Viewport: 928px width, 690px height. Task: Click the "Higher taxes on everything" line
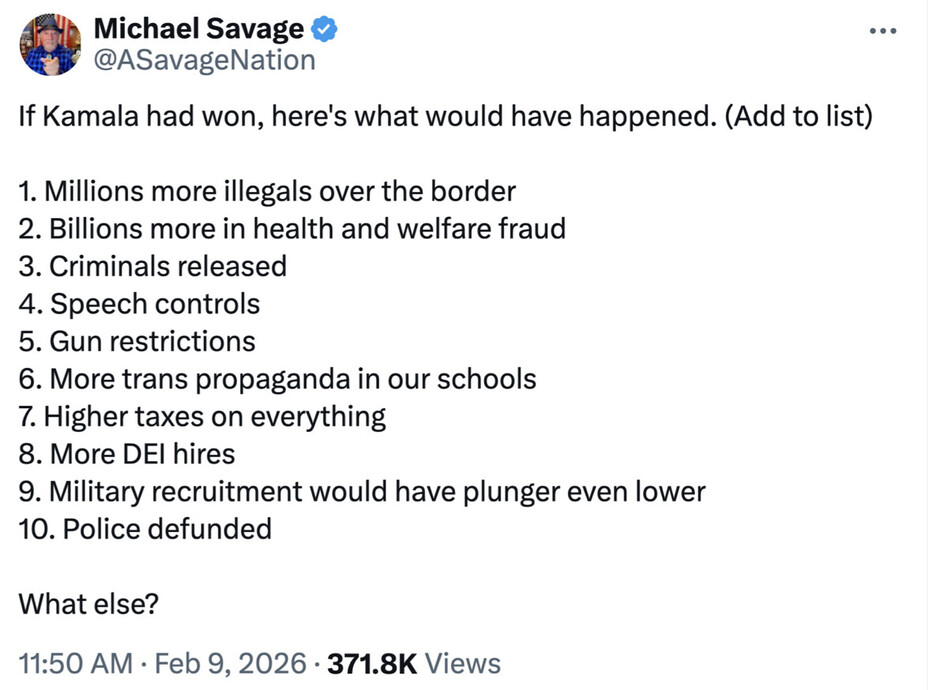click(202, 416)
